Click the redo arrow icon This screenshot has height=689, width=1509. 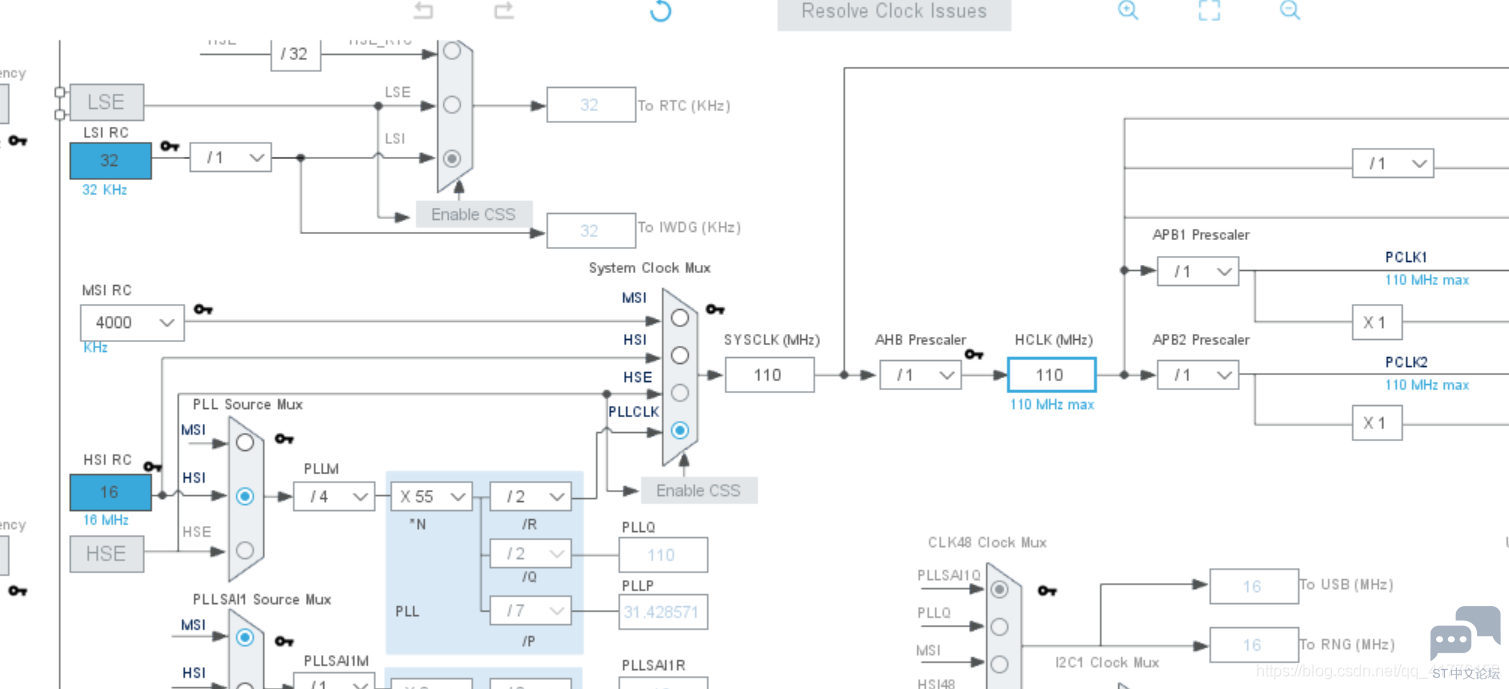pyautogui.click(x=504, y=11)
